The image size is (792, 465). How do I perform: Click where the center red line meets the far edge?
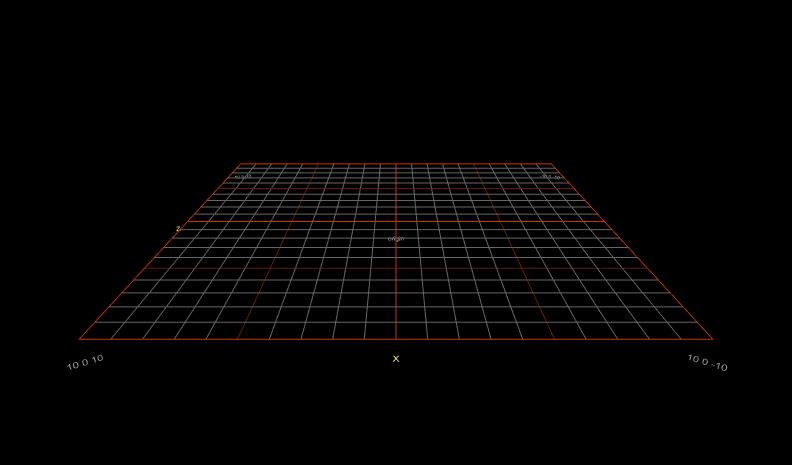coord(396,164)
